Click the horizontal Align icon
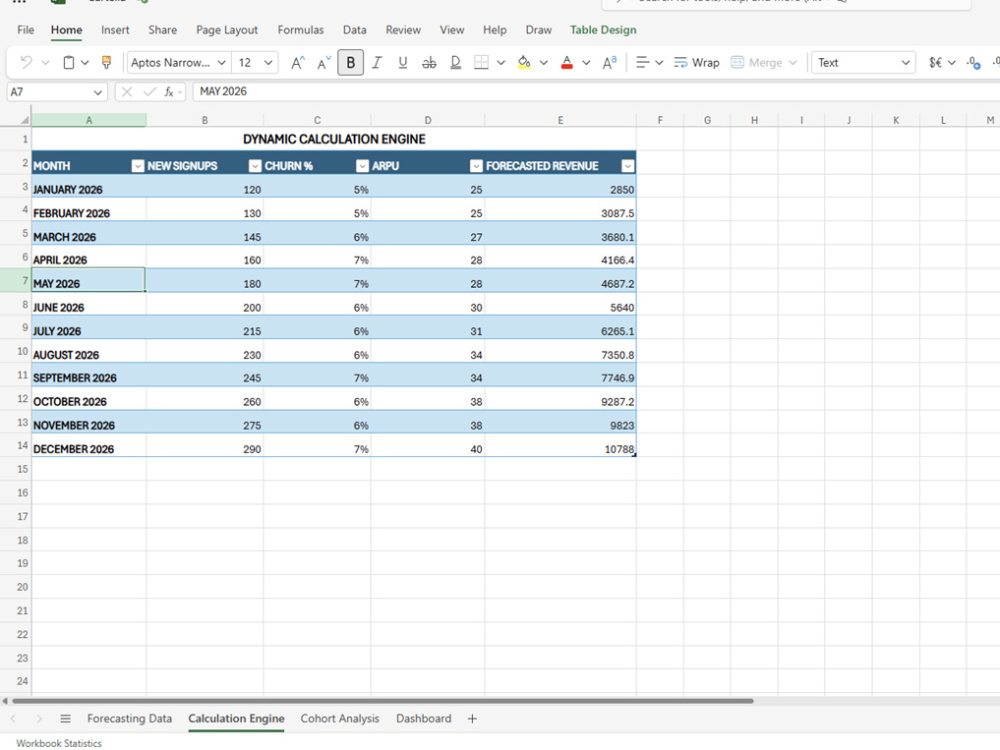The height and width of the screenshot is (750, 1000). tap(642, 62)
